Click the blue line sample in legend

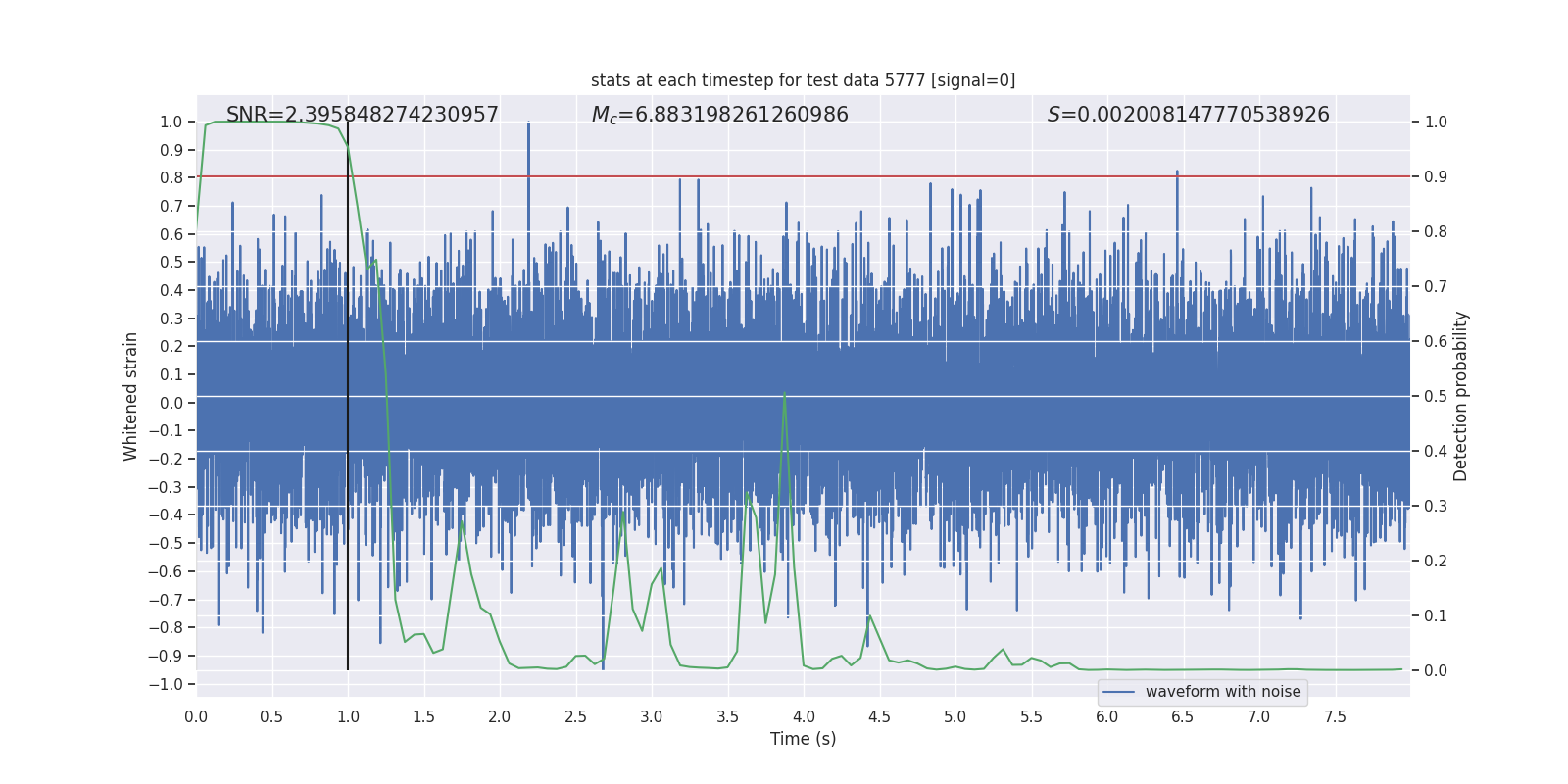click(x=1118, y=692)
